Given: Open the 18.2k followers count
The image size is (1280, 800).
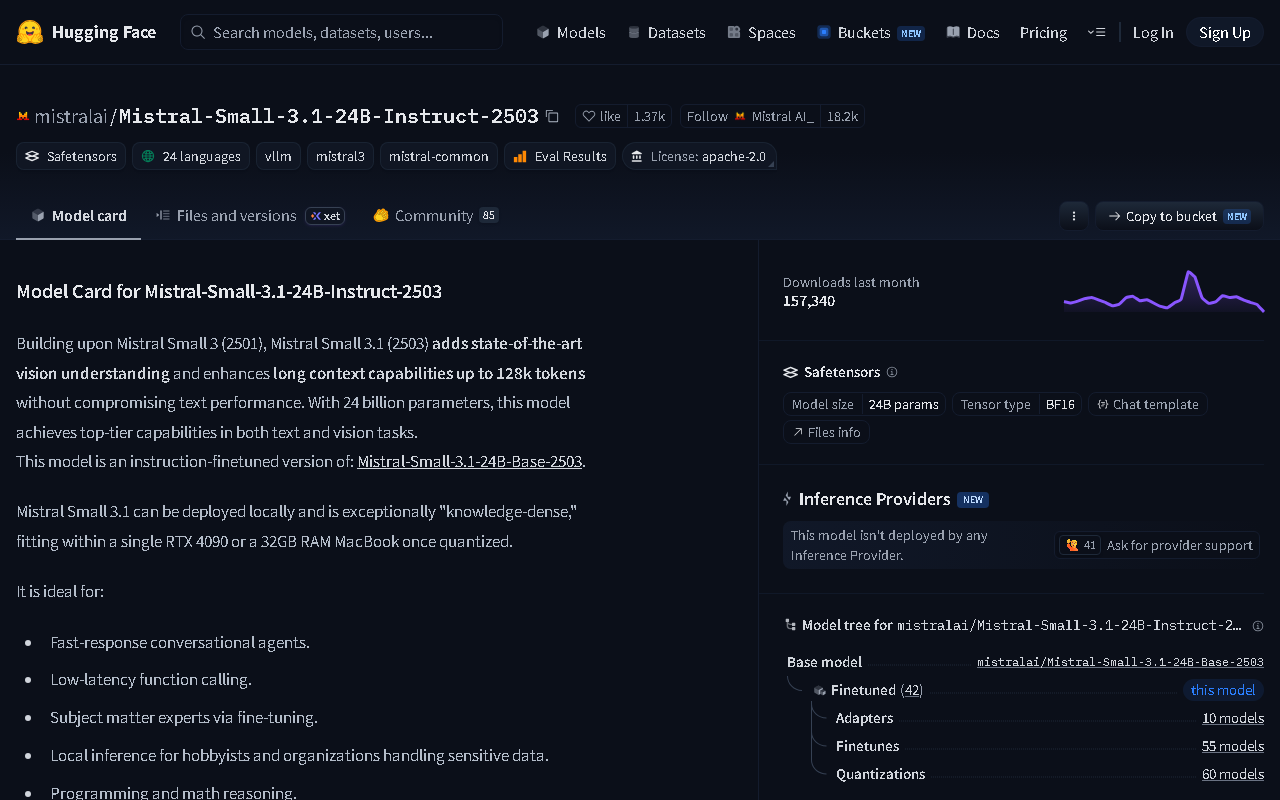Looking at the screenshot, I should (843, 116).
